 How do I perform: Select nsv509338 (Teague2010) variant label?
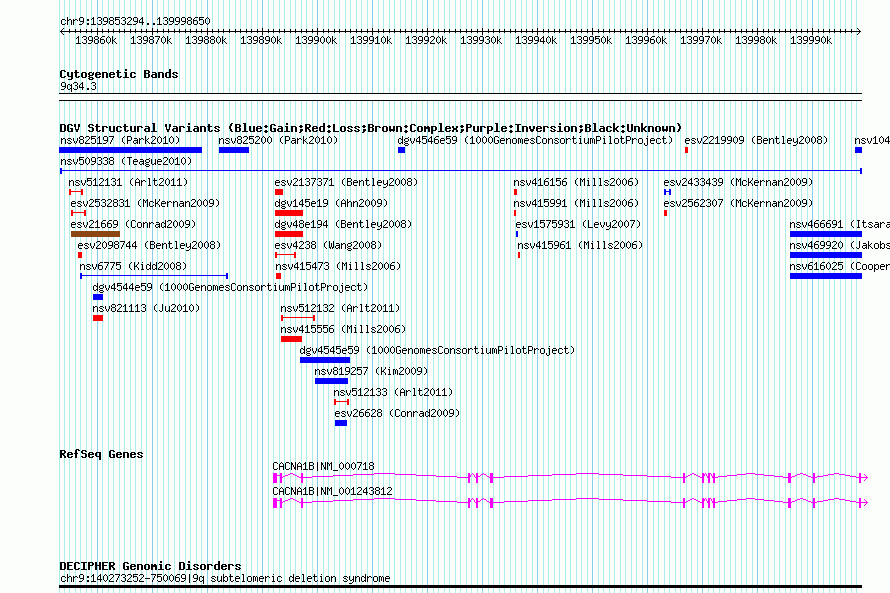pos(126,161)
